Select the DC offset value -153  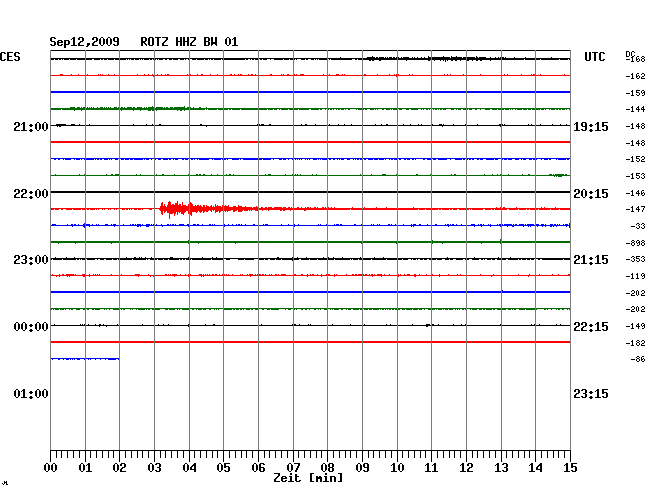[635, 176]
